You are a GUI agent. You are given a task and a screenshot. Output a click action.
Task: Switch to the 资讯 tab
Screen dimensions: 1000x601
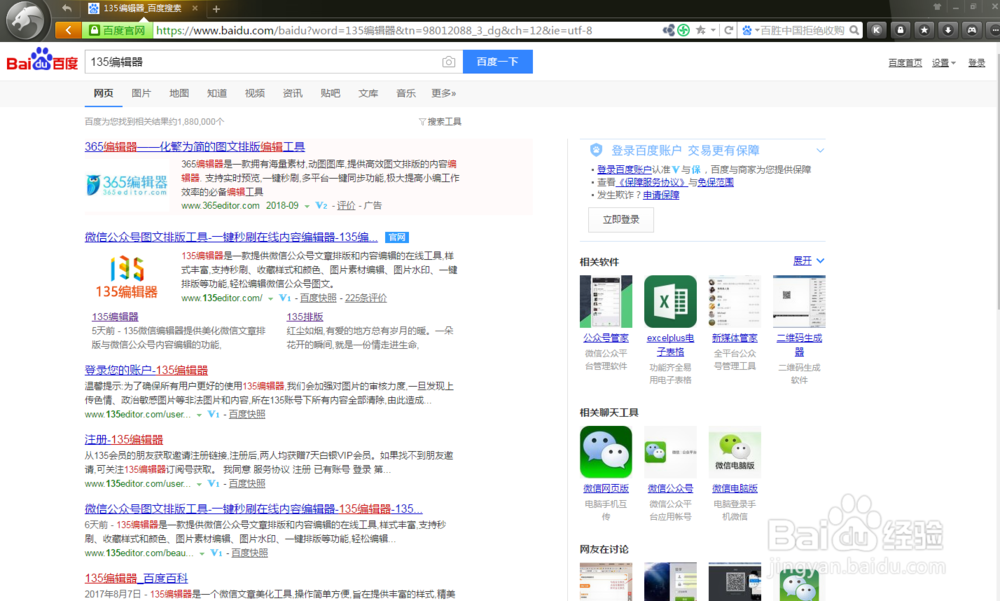click(293, 93)
